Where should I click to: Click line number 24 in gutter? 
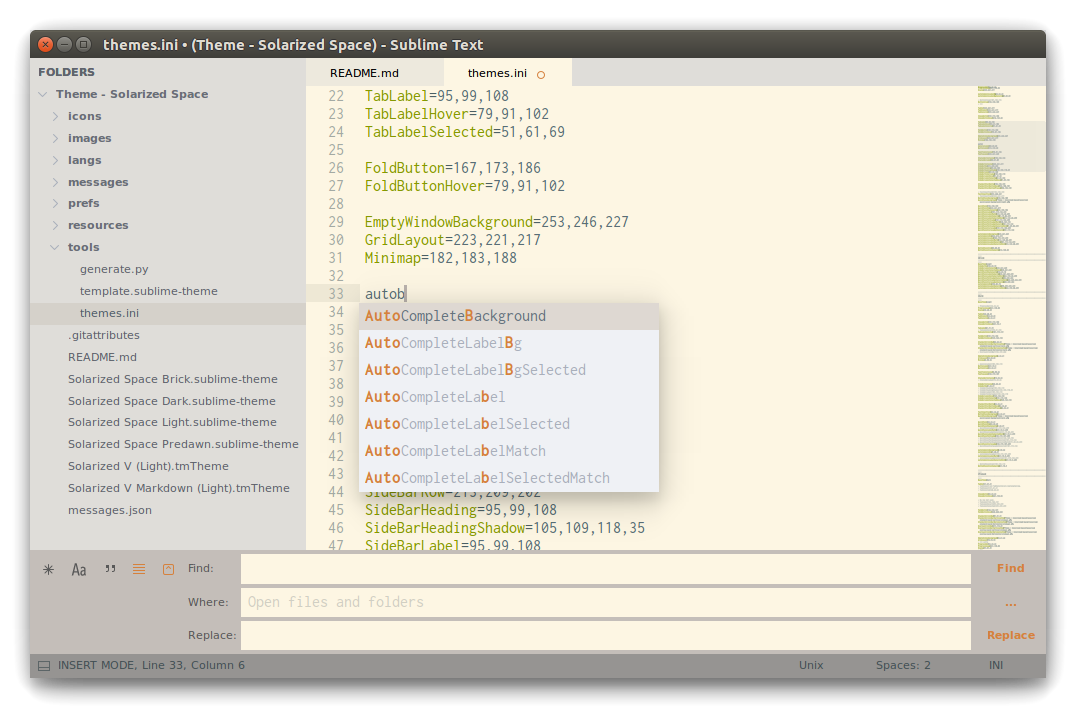point(335,132)
